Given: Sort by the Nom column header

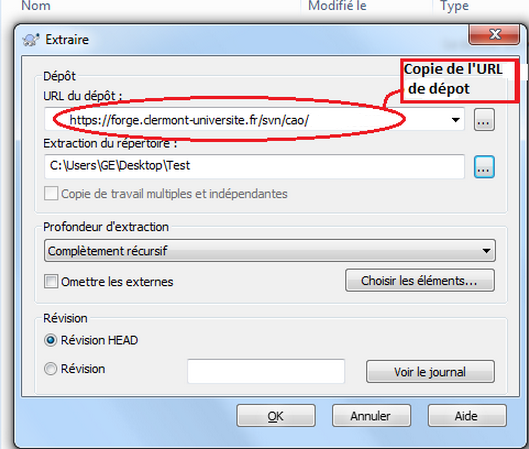Looking at the screenshot, I should point(36,5).
